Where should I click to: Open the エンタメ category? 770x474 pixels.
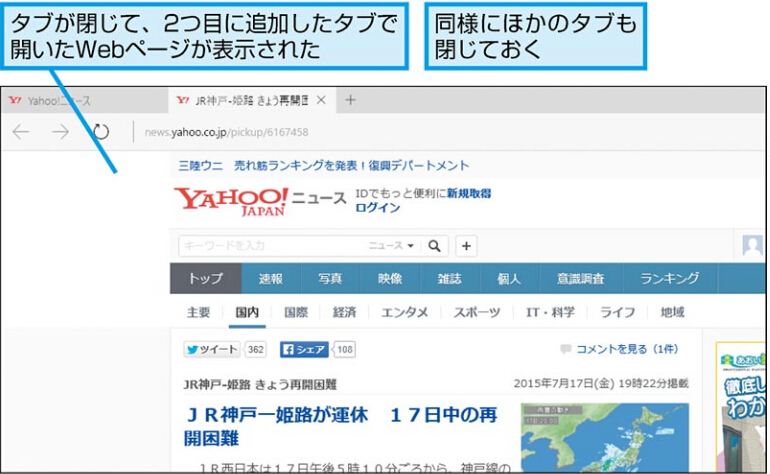[405, 312]
